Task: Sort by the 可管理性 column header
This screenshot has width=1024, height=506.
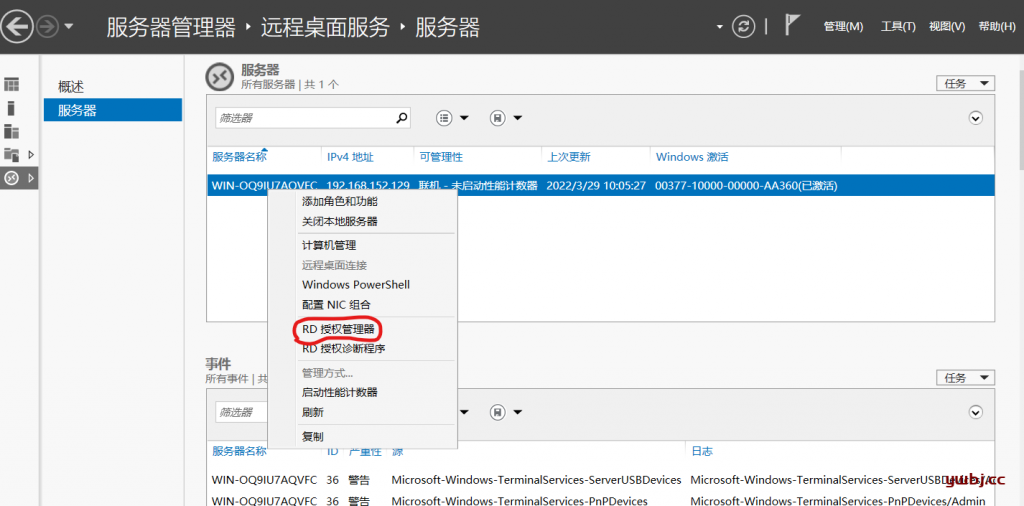Action: tap(441, 157)
